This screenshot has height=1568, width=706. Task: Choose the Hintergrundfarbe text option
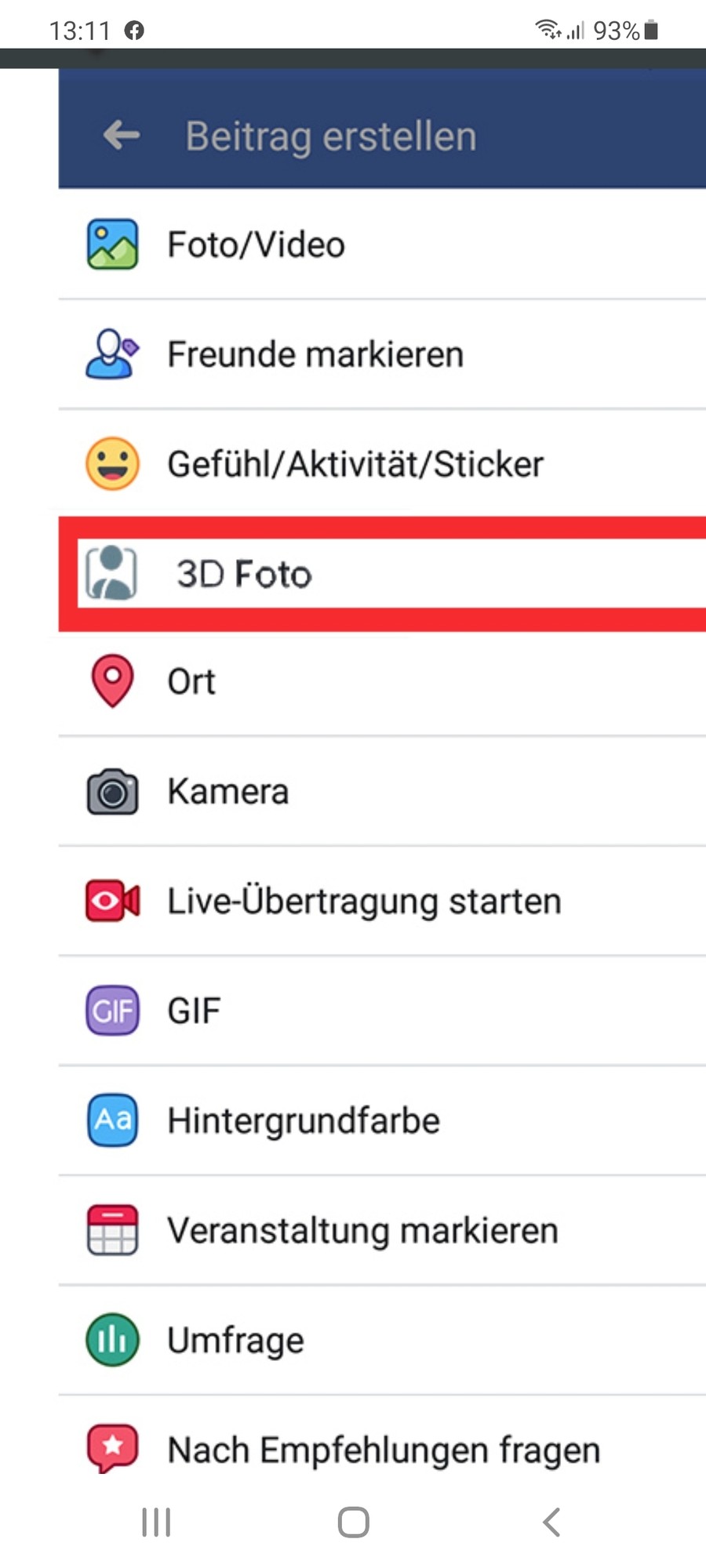[x=304, y=1121]
